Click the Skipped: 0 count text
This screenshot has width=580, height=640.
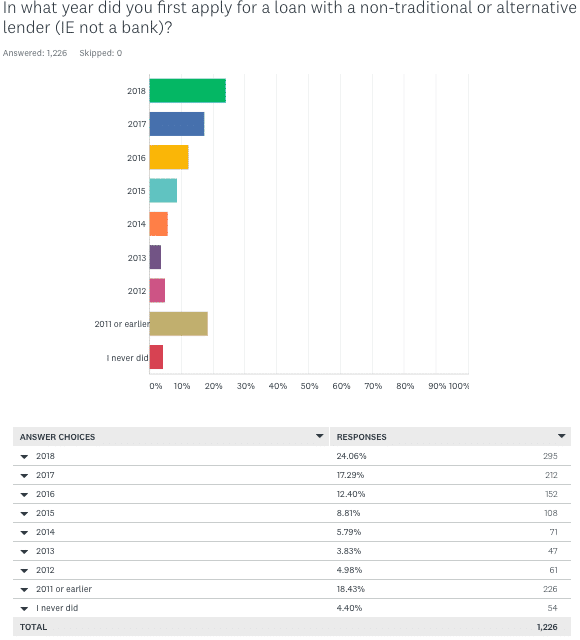pos(100,53)
